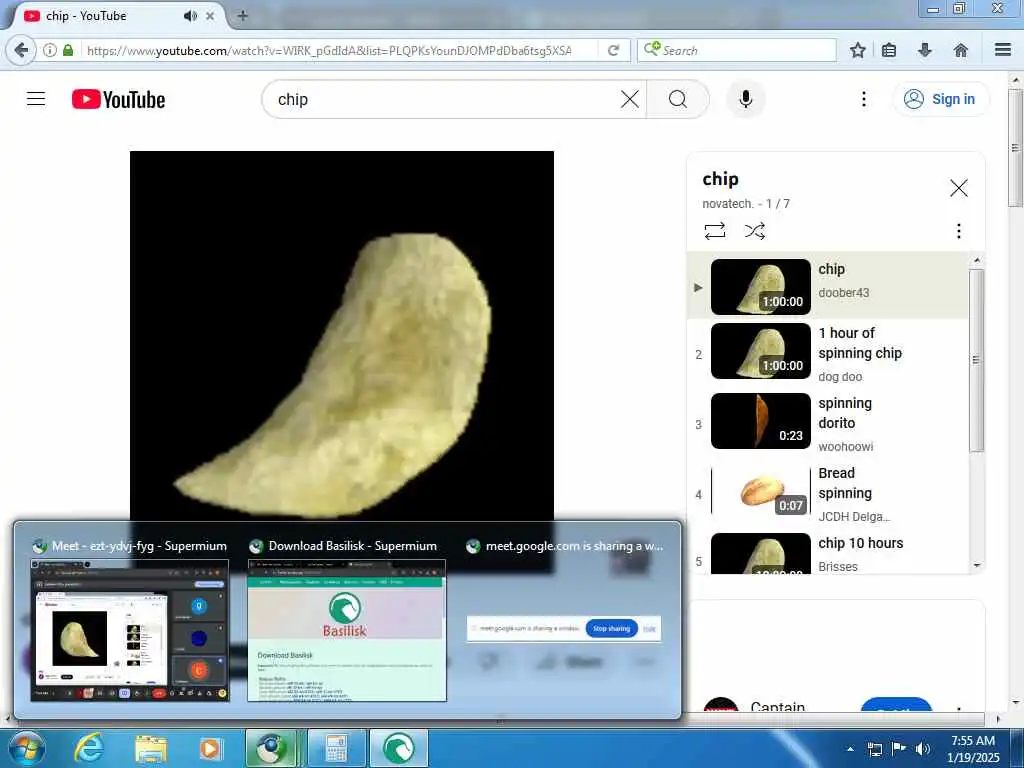
Task: Start voice search with the microphone icon
Action: (746, 99)
